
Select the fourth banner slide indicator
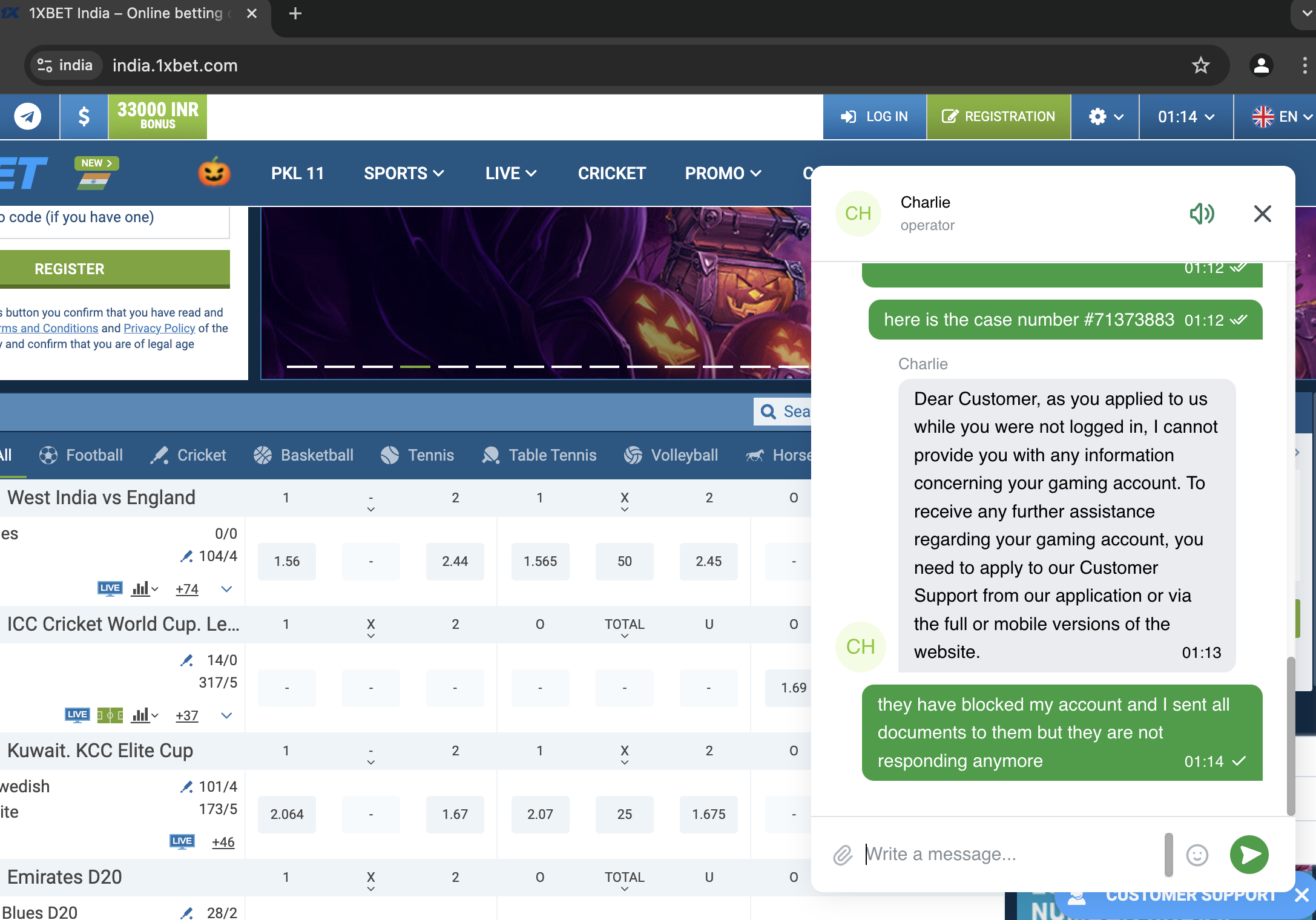pyautogui.click(x=415, y=366)
